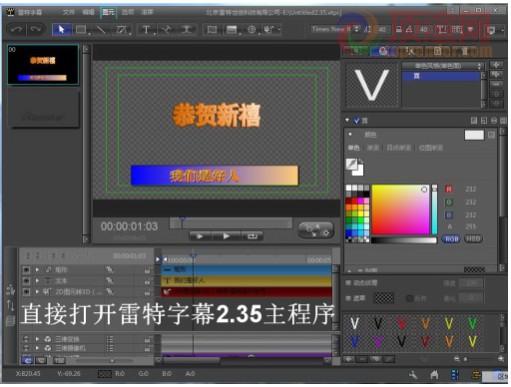The width and height of the screenshot is (511, 387).
Task: Toggle the blue V checkbox in fill panel
Action: 356,120
